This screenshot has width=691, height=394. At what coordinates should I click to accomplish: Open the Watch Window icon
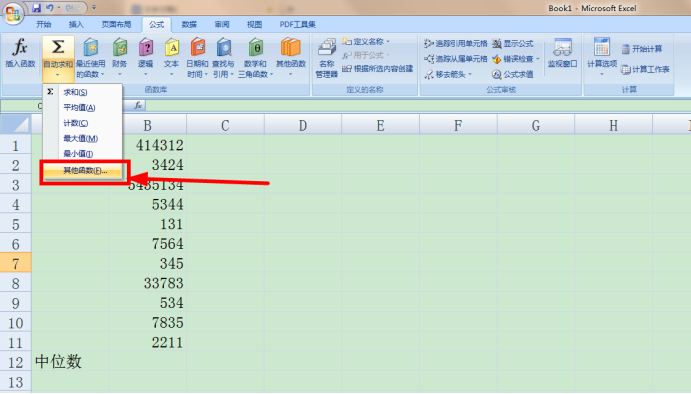[562, 48]
